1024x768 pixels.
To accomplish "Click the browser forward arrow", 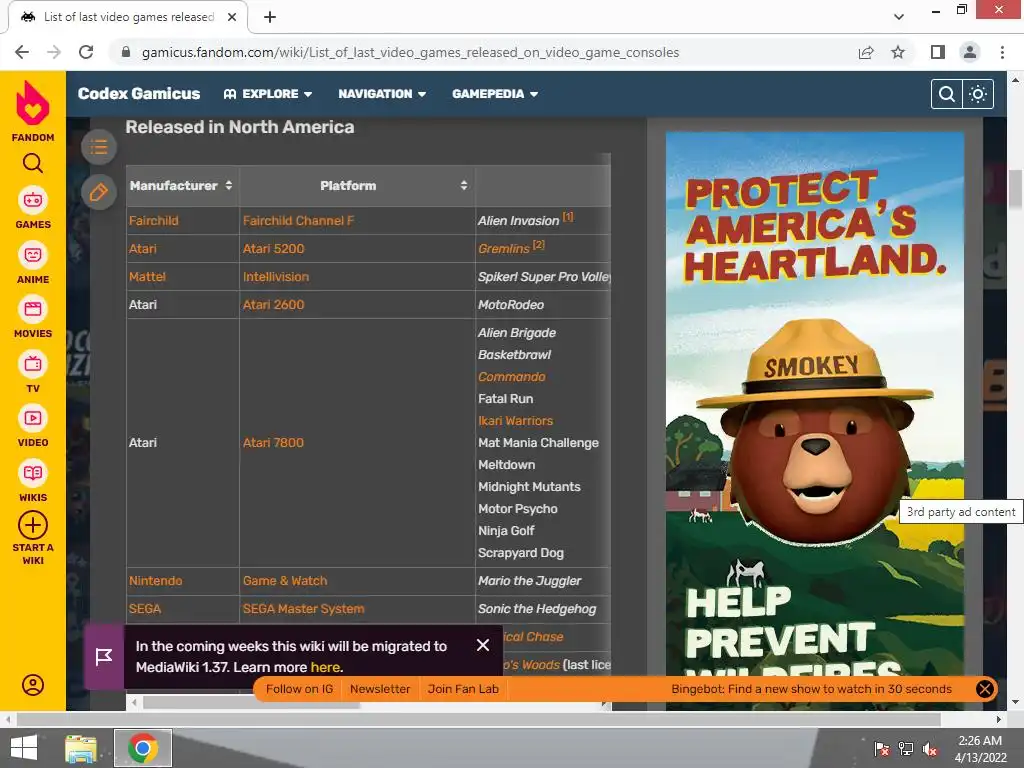I will tap(54, 52).
